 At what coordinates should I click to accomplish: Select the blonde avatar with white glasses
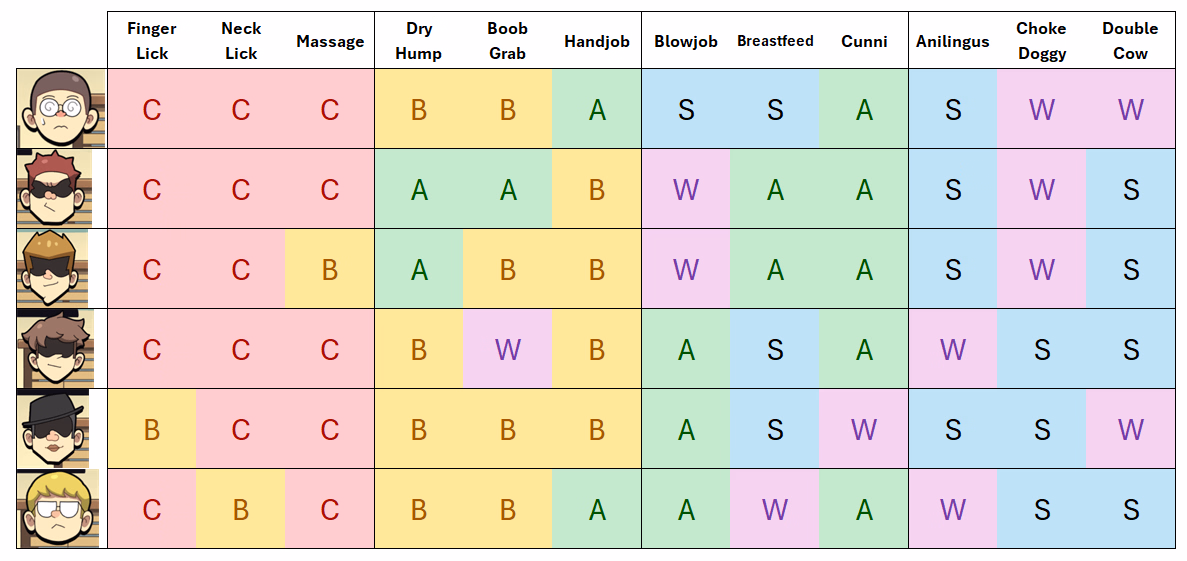(x=60, y=508)
